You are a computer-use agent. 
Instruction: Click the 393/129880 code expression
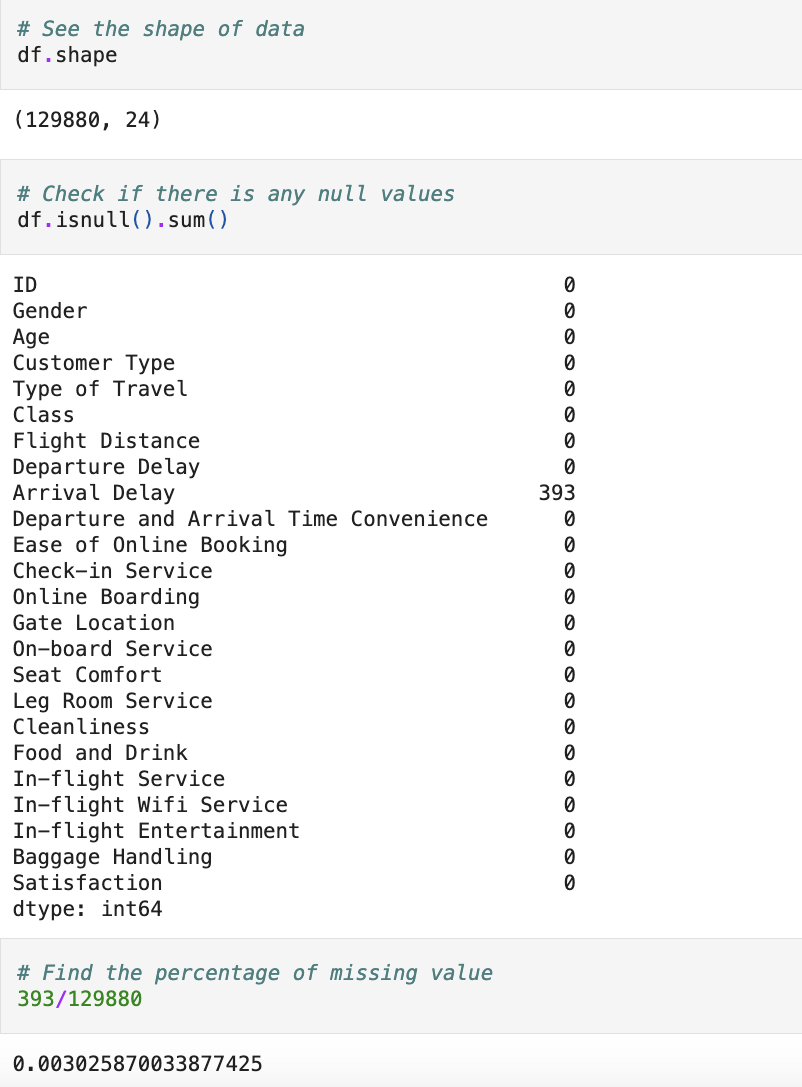80,999
